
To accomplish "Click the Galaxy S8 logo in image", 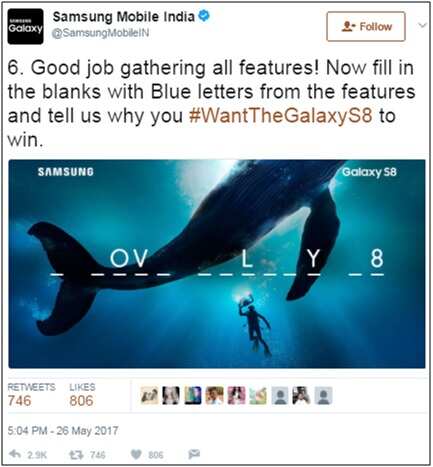I will (369, 172).
